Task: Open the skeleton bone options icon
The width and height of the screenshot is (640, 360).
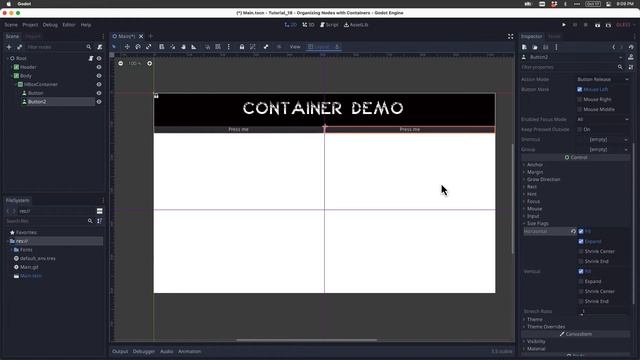Action: coord(266,47)
